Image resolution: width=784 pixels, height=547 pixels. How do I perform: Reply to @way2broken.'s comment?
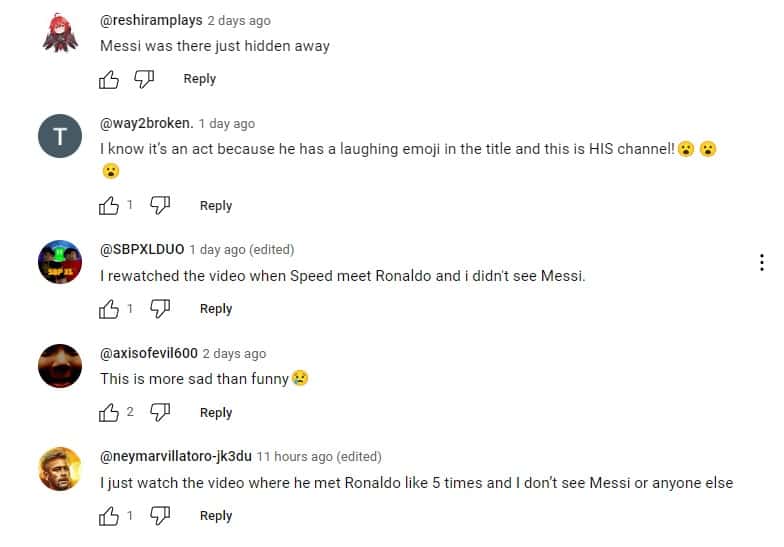216,206
